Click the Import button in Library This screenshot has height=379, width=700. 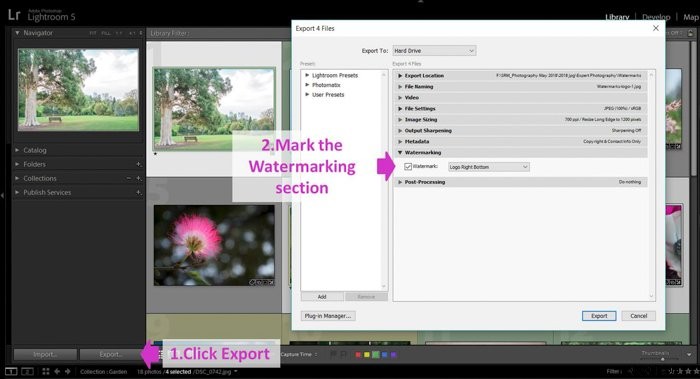click(x=45, y=354)
